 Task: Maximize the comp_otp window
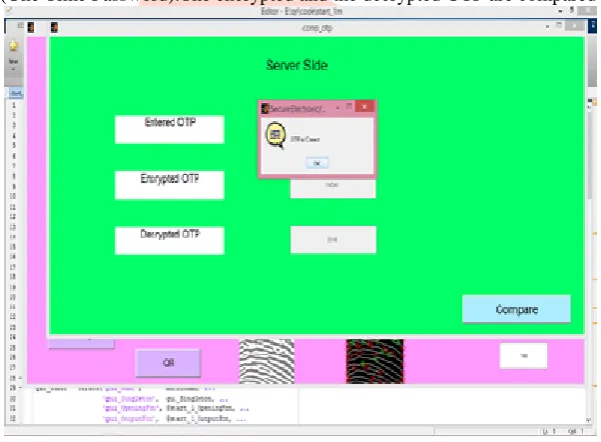pos(559,25)
